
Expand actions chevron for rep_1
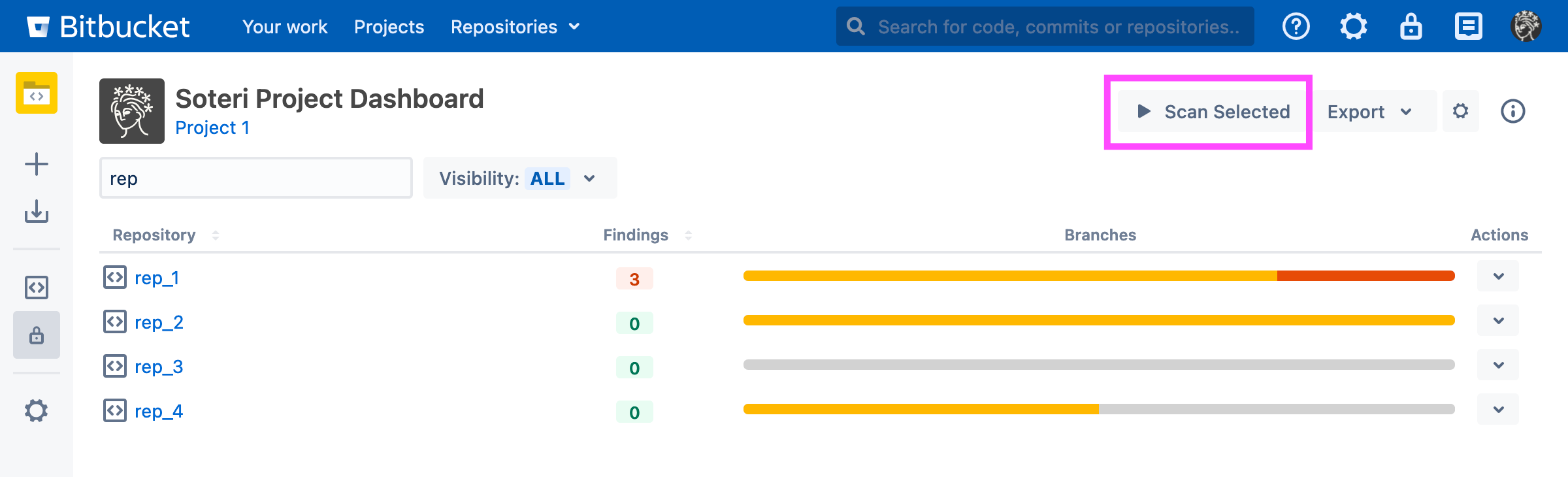click(1498, 276)
